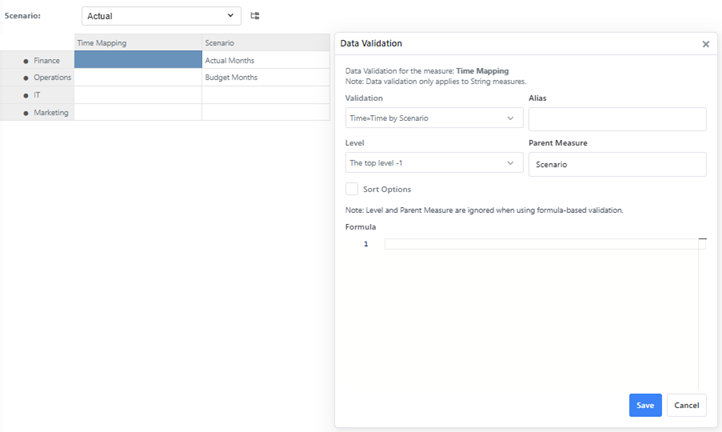Select the Marketing row header
722x432 pixels.
(37, 112)
